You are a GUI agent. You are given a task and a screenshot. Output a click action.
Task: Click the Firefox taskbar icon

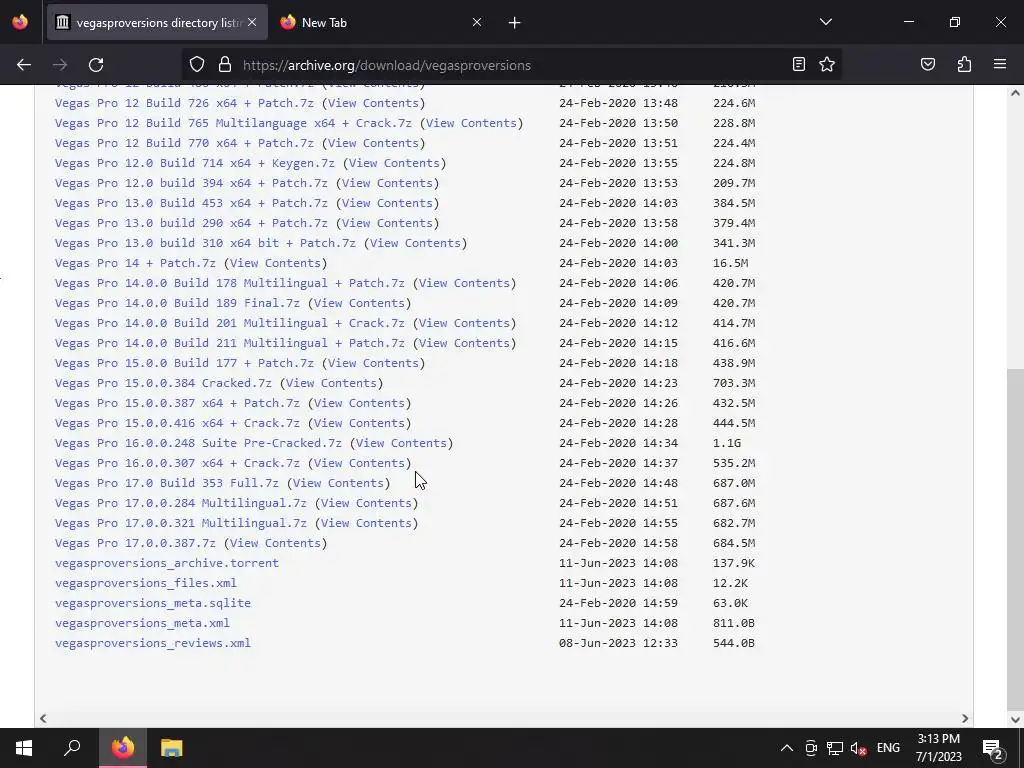123,748
